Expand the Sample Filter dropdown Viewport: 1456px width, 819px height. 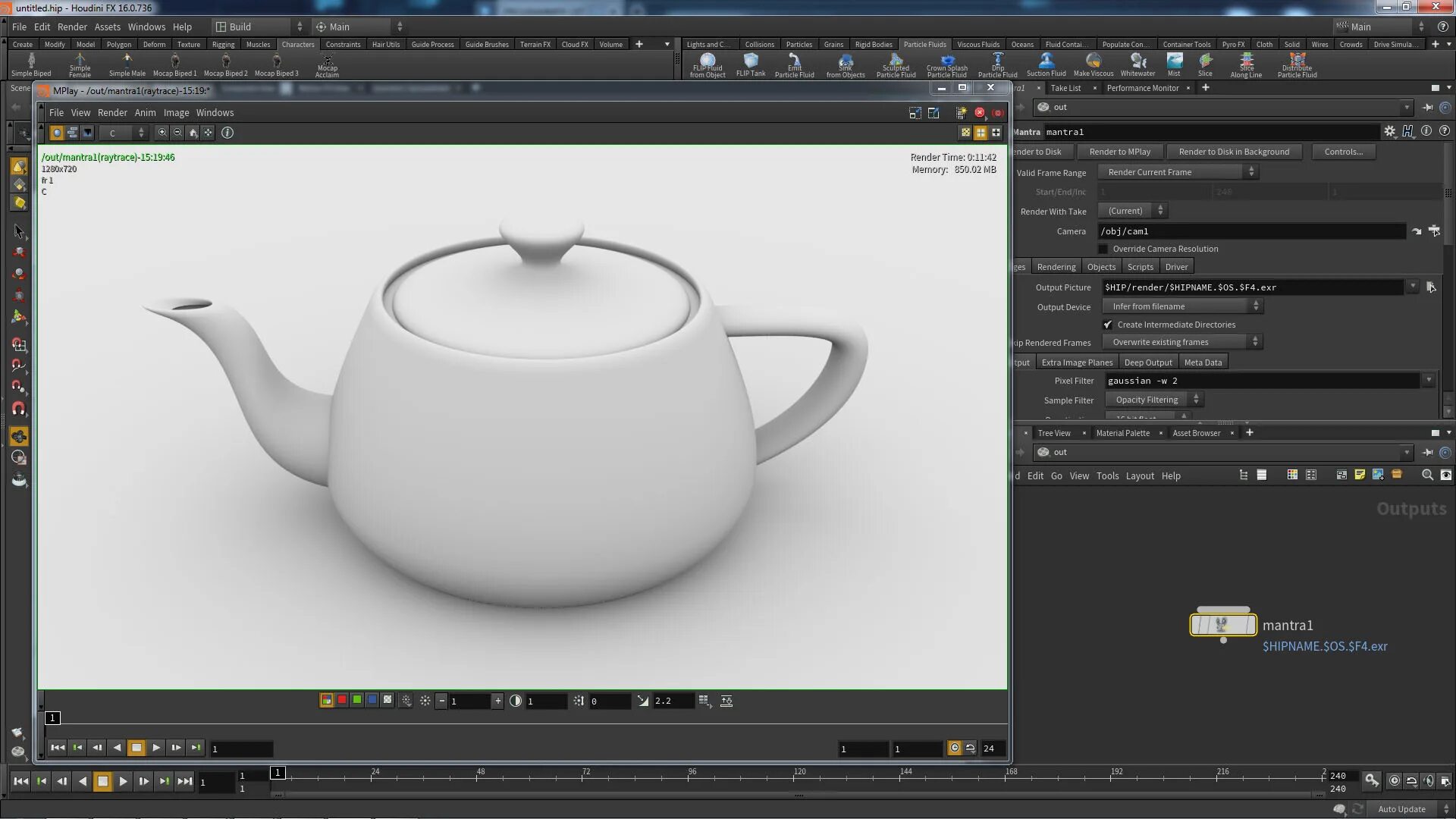(x=1153, y=400)
